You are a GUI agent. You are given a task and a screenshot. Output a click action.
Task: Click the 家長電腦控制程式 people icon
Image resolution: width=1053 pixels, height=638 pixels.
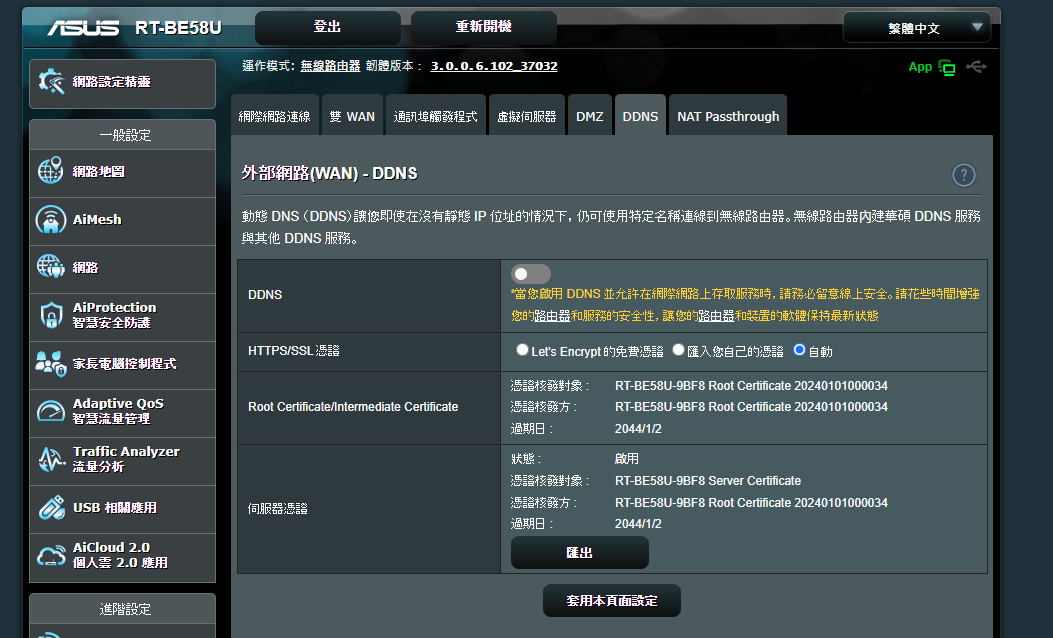pyautogui.click(x=50, y=363)
